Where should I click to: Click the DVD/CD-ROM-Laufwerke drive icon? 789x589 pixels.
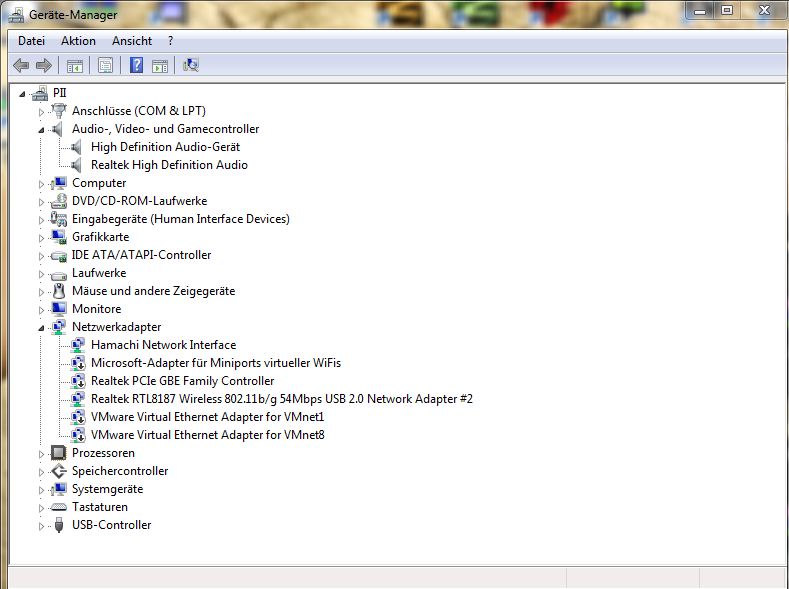(59, 201)
